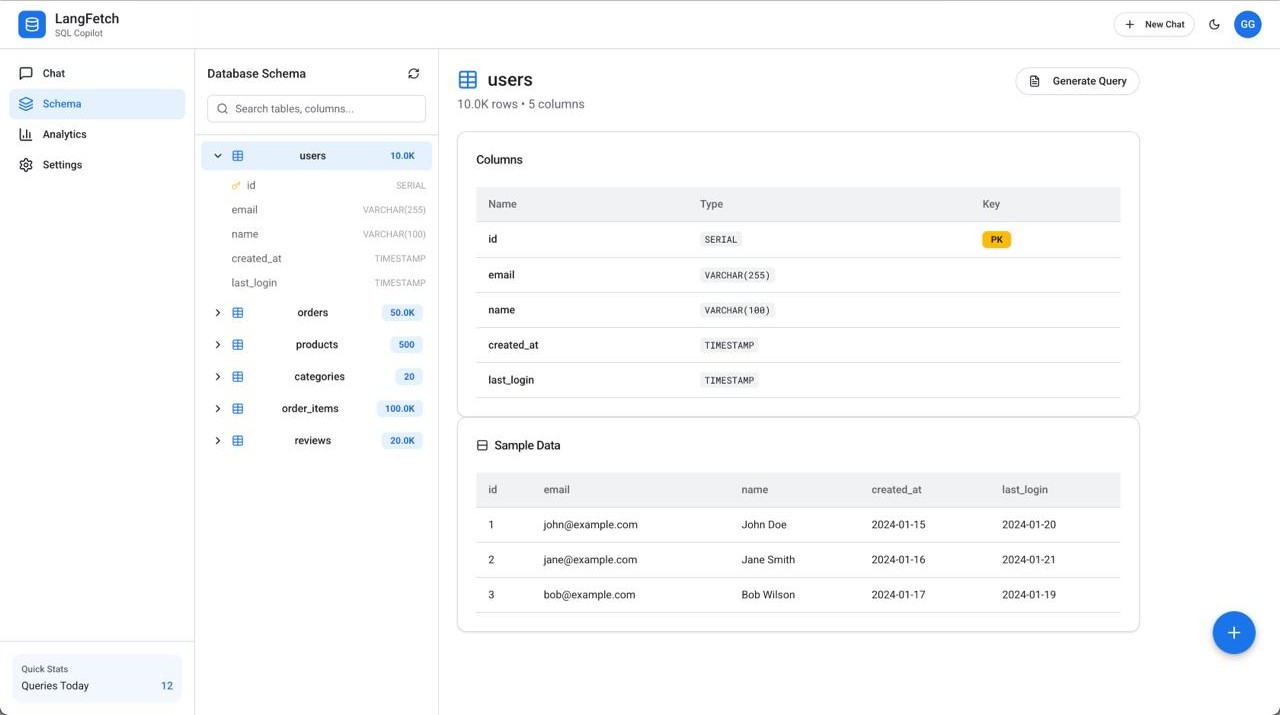The height and width of the screenshot is (715, 1280).
Task: Click the Generate Query button
Action: pos(1077,80)
